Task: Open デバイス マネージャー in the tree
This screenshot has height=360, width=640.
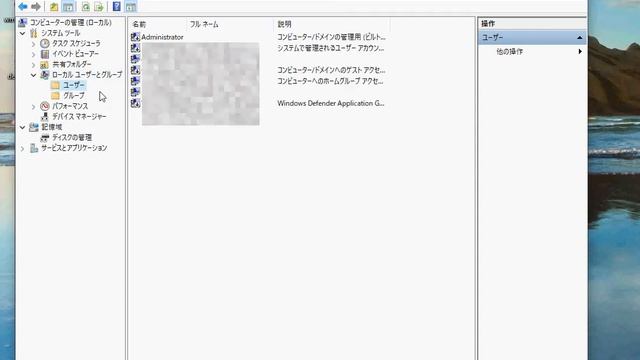Action: pos(79,117)
